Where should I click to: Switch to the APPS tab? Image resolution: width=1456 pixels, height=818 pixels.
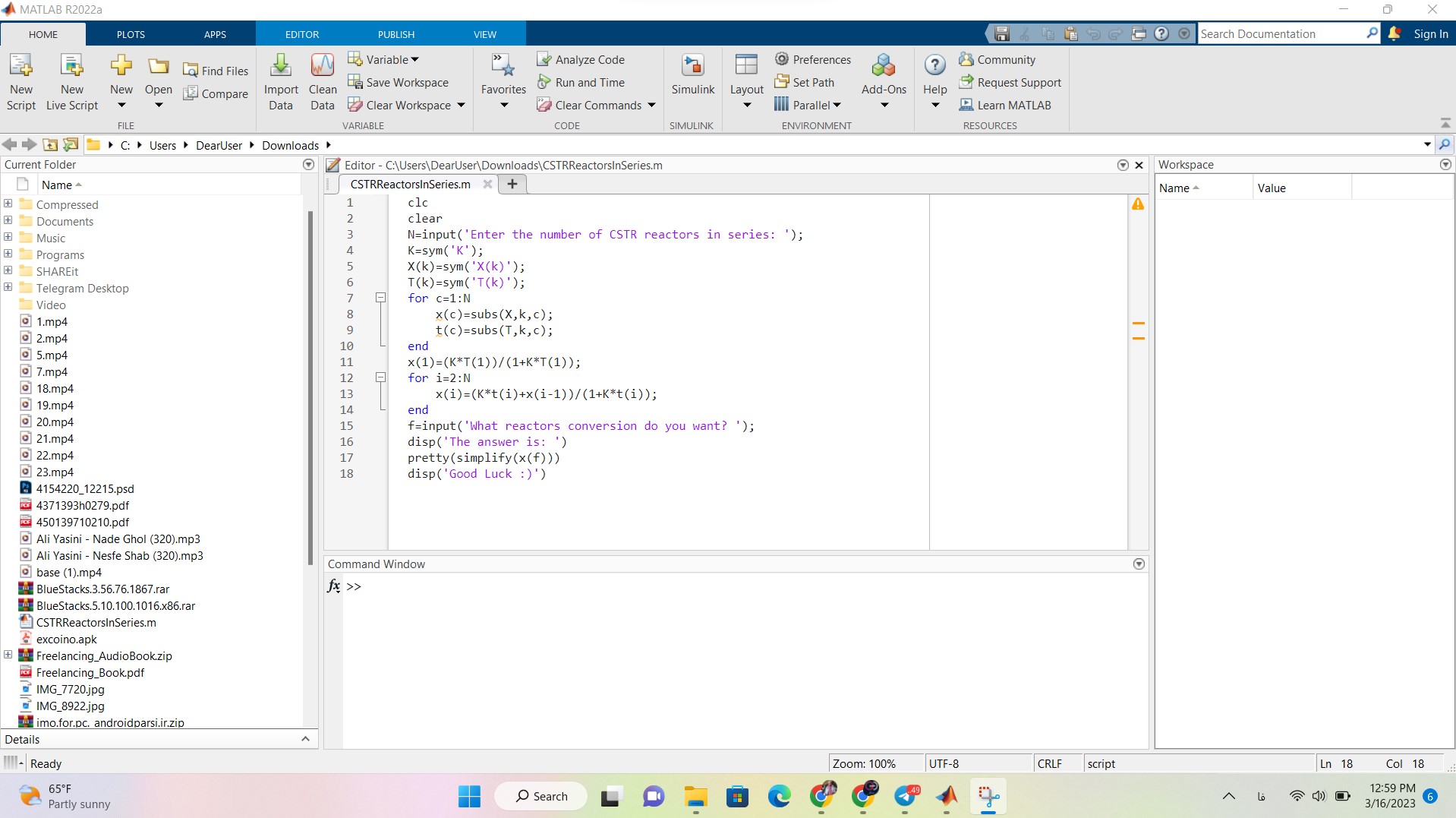pyautogui.click(x=215, y=34)
